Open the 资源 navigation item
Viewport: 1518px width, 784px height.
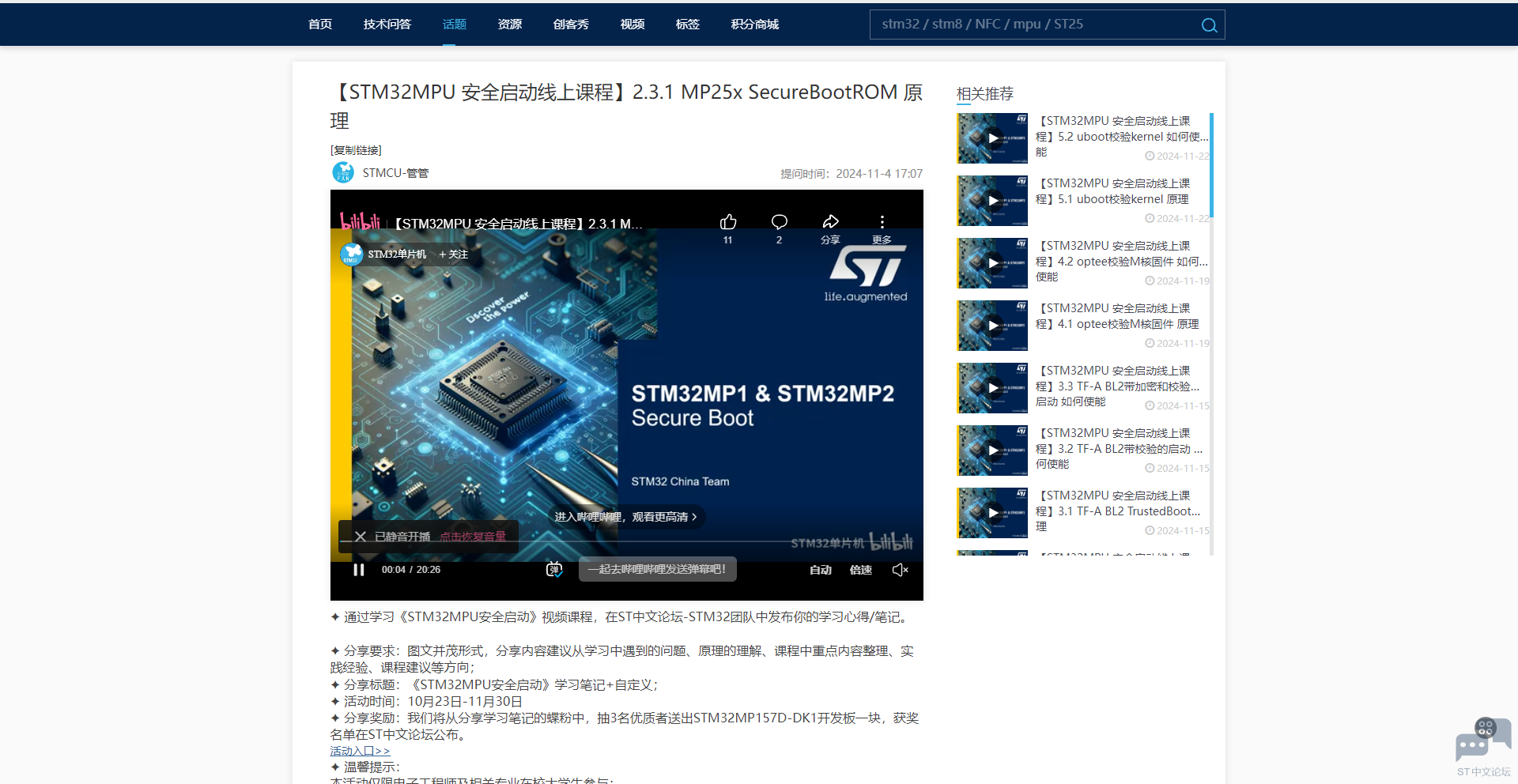click(510, 24)
